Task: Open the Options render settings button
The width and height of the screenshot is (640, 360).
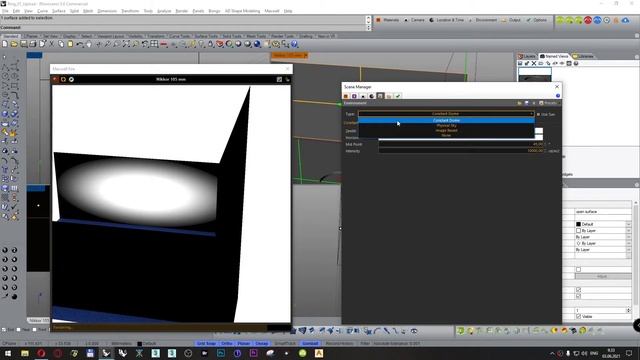Action: [x=537, y=20]
